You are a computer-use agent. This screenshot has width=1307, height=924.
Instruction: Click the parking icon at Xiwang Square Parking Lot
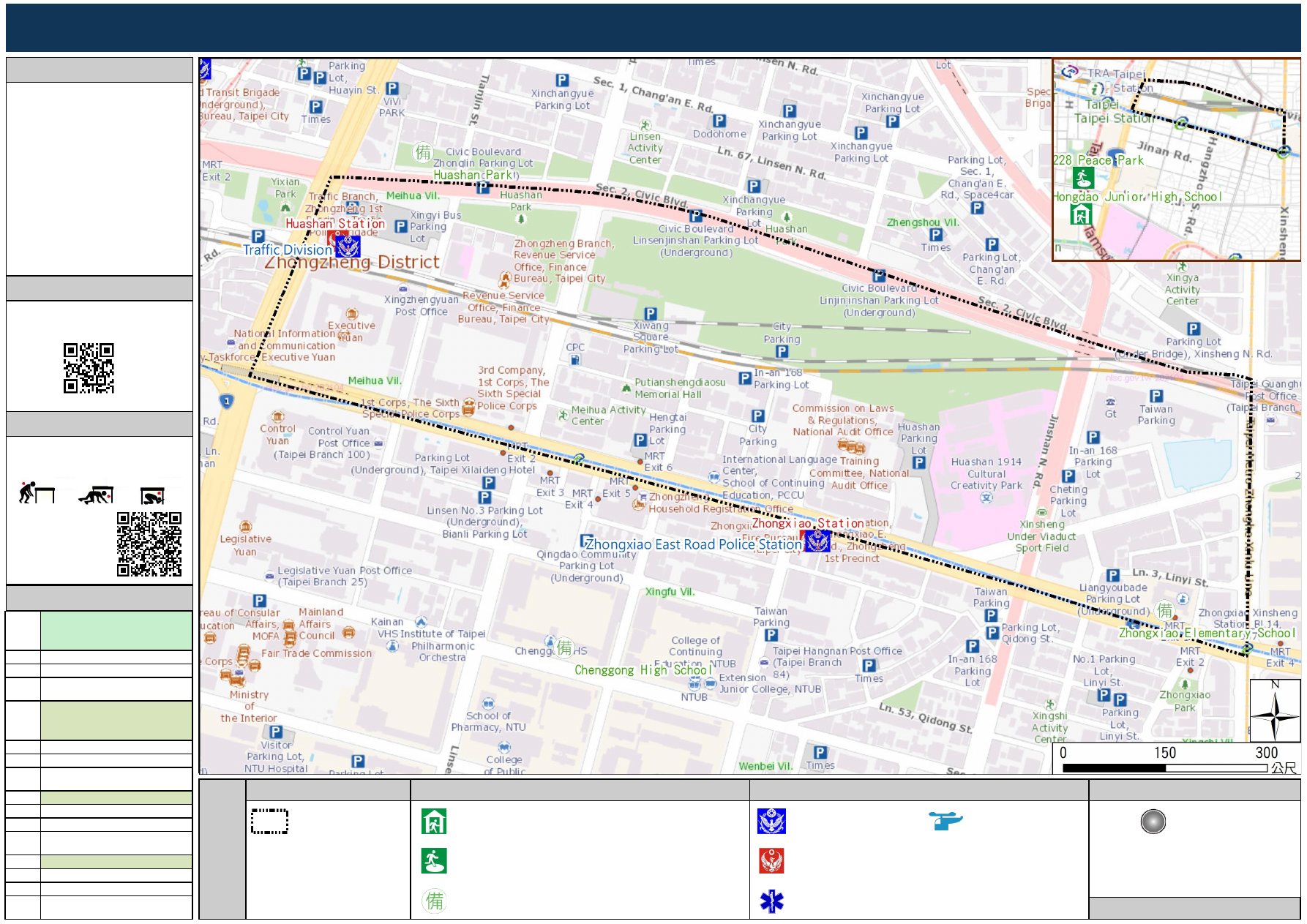pos(650,314)
